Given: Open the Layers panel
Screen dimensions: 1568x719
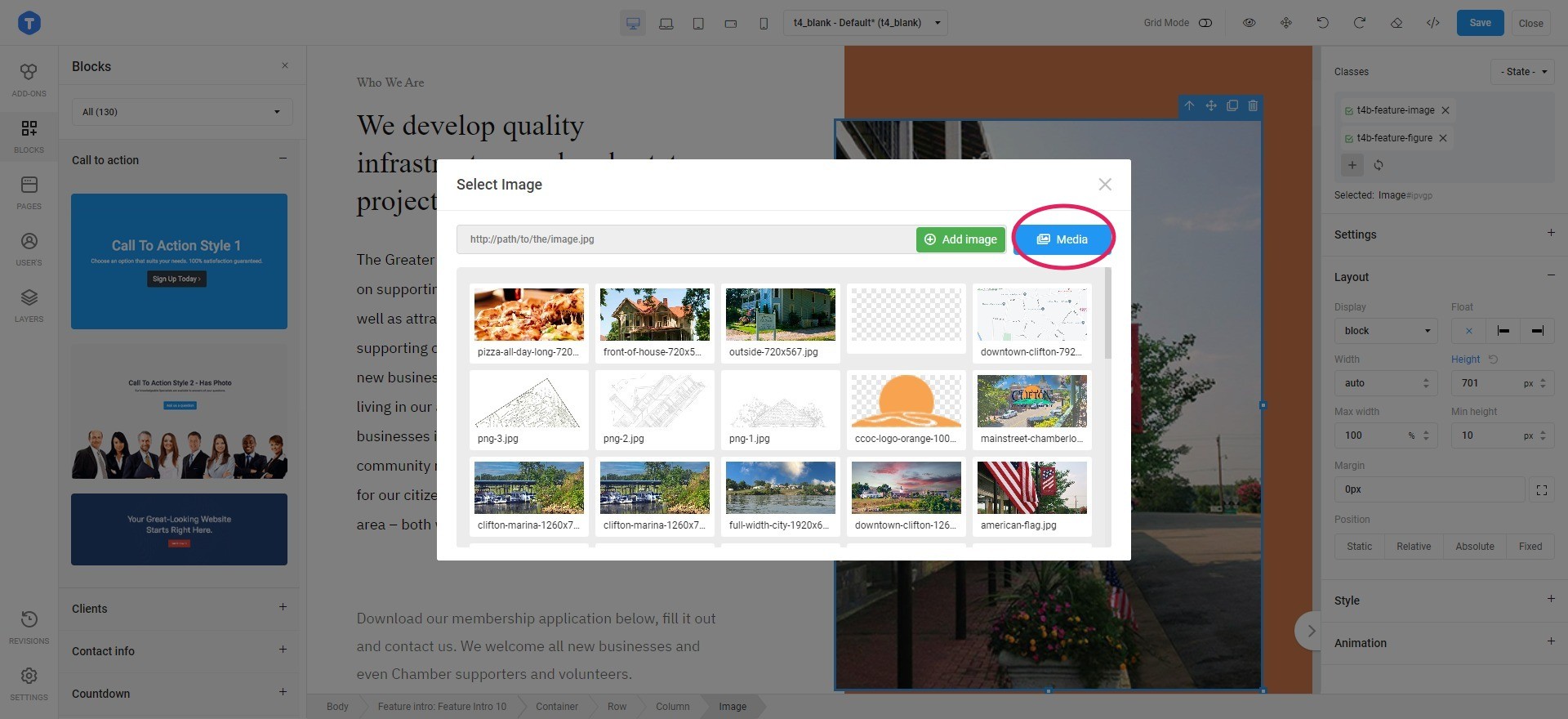Looking at the screenshot, I should click(x=29, y=306).
